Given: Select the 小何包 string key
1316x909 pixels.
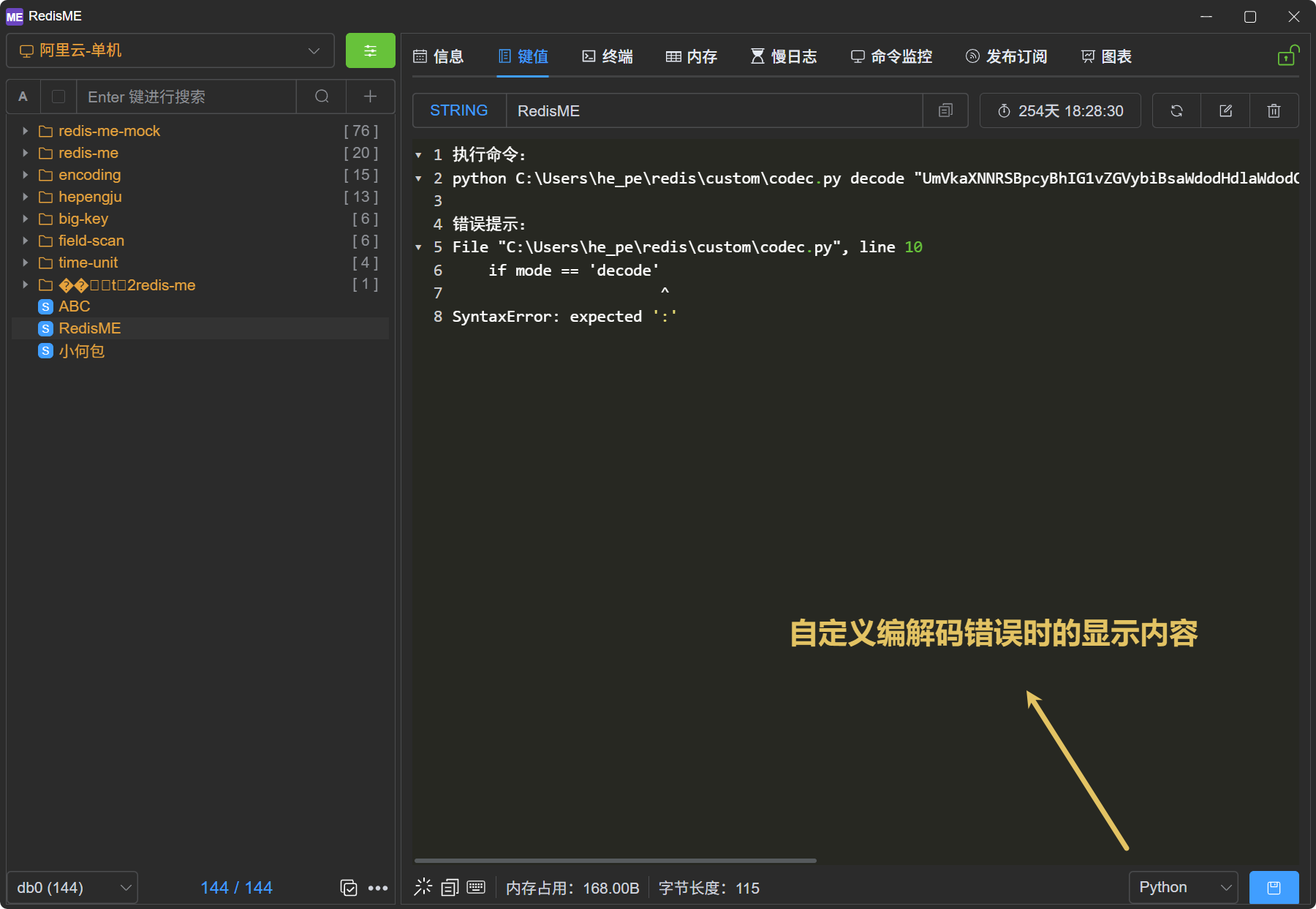Looking at the screenshot, I should tap(200, 351).
